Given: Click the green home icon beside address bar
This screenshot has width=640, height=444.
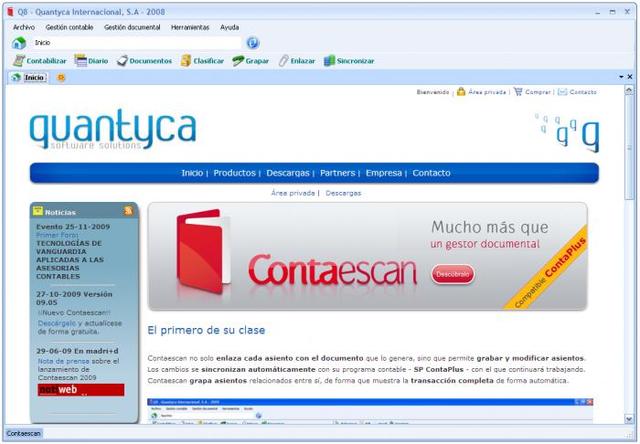Looking at the screenshot, I should coord(19,43).
